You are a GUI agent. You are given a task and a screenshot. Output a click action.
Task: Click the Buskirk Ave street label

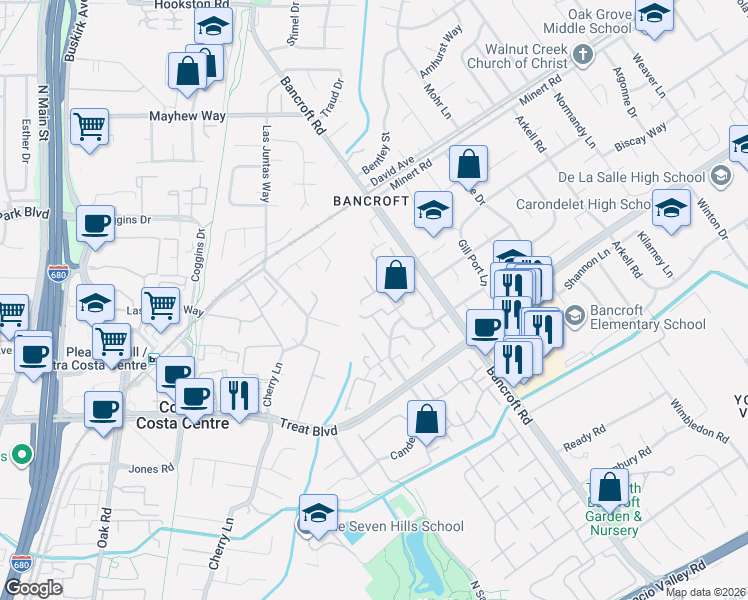[x=76, y=31]
